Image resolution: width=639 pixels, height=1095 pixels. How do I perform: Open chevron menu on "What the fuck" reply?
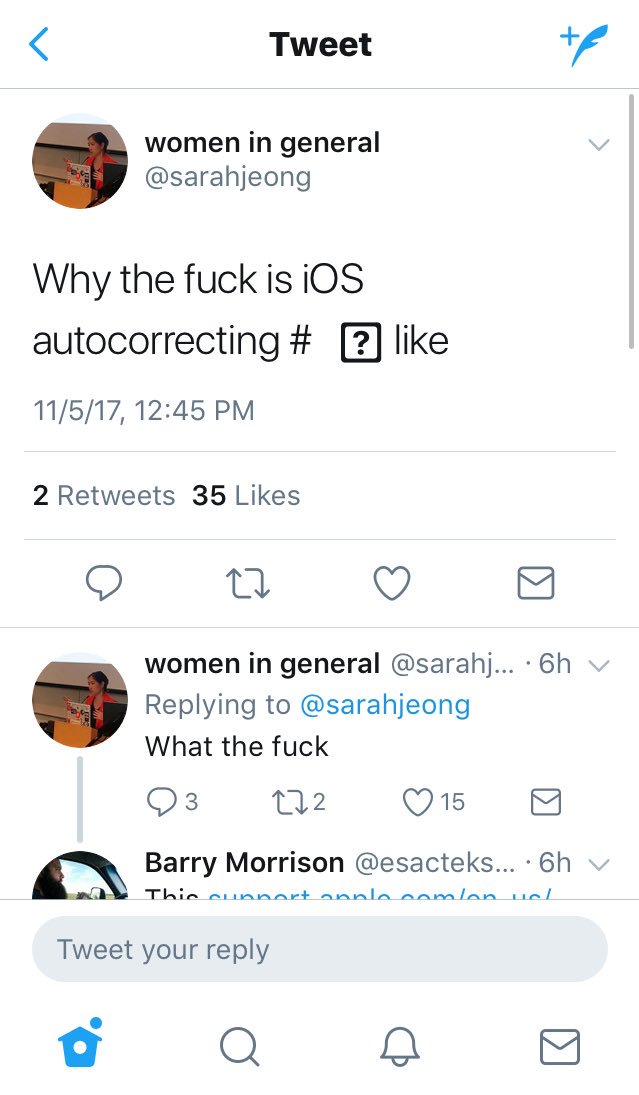point(599,666)
